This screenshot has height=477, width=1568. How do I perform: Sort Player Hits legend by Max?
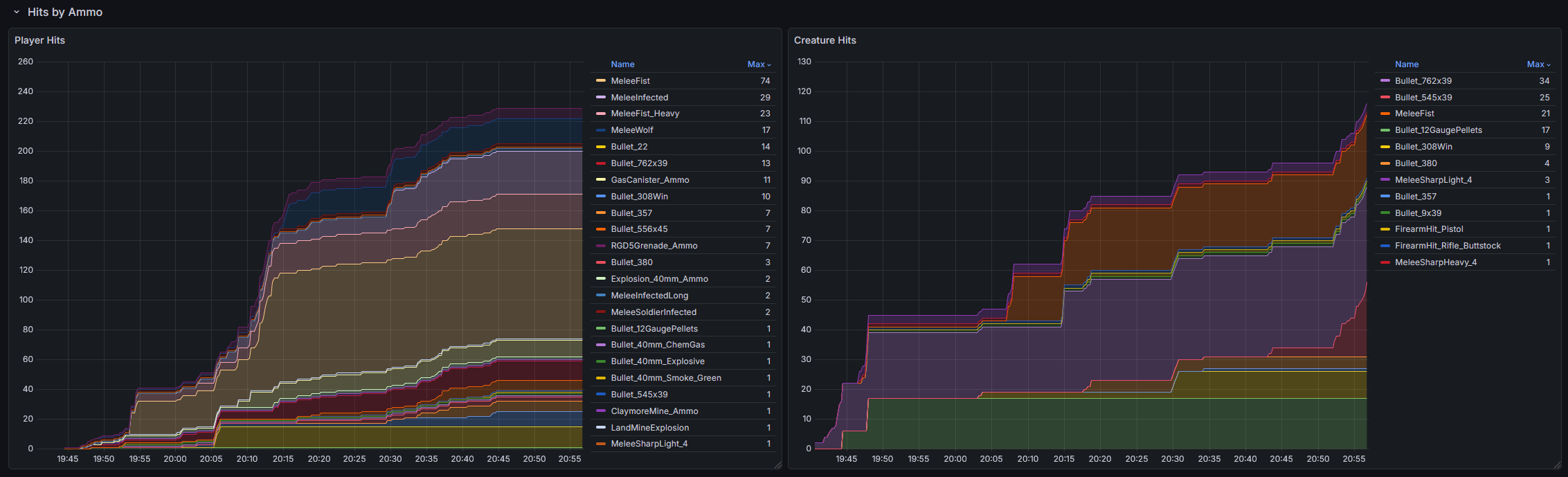click(759, 64)
